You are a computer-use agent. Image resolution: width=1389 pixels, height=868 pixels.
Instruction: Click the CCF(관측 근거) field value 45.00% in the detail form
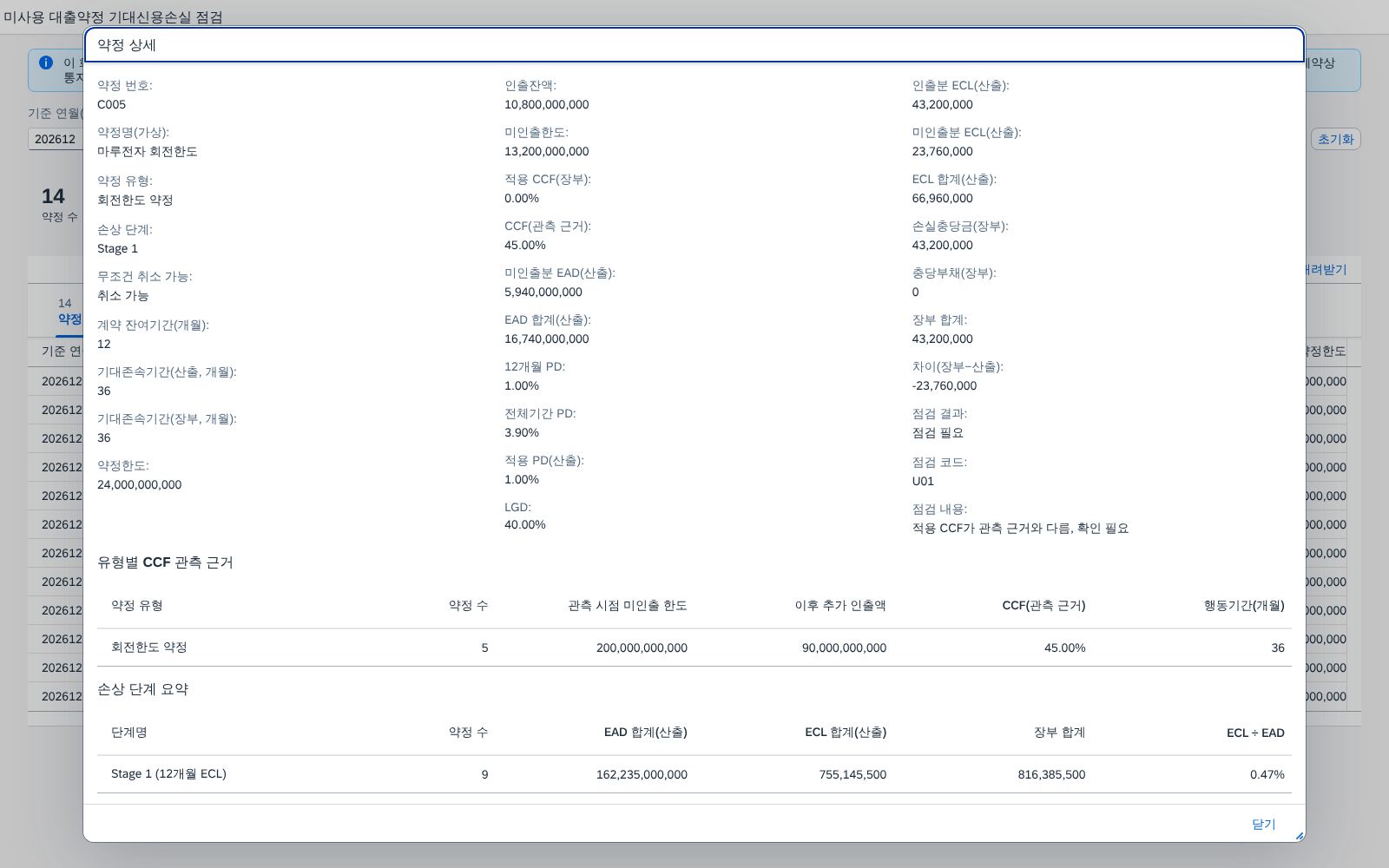525,245
